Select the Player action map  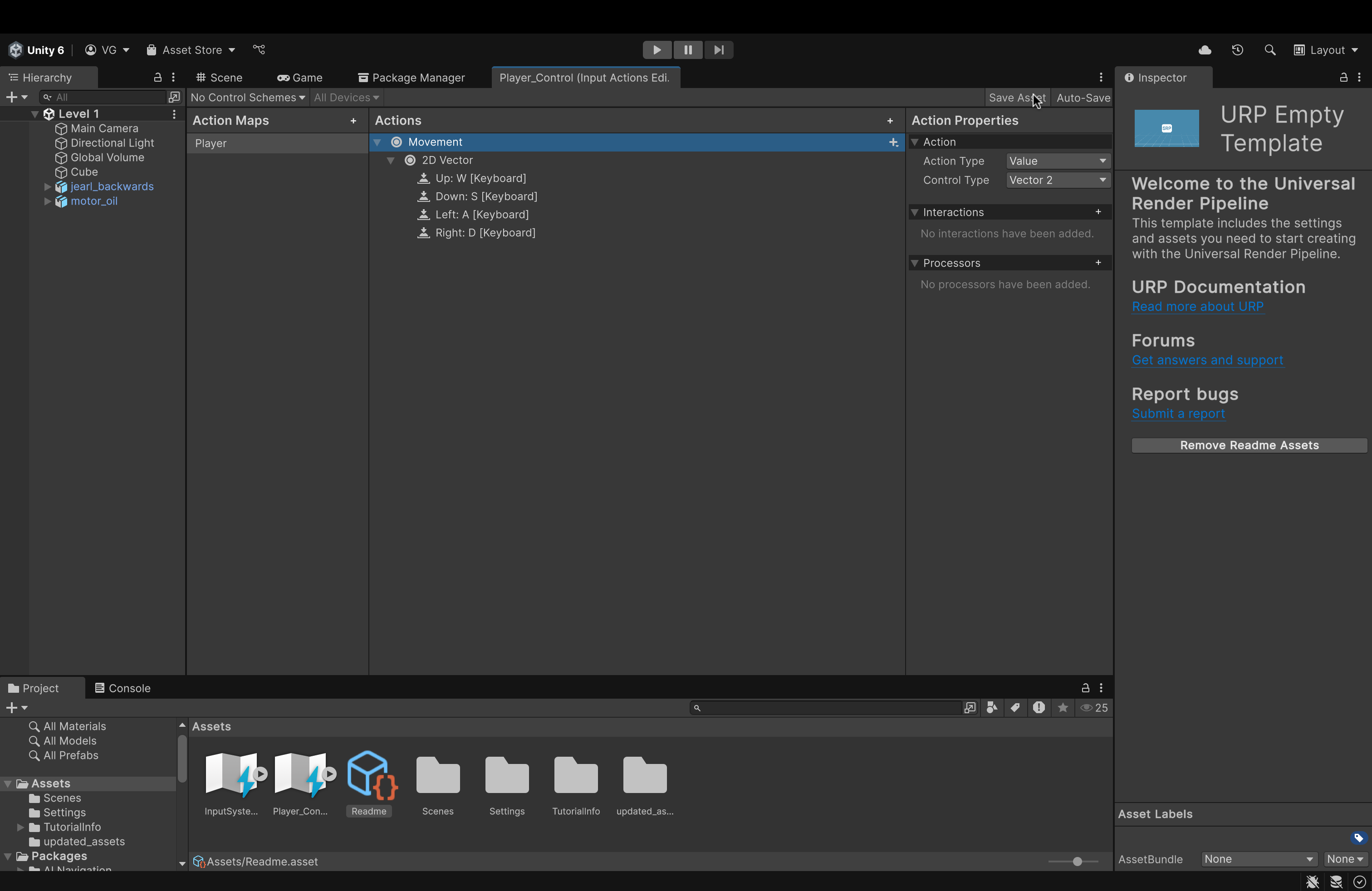click(277, 143)
